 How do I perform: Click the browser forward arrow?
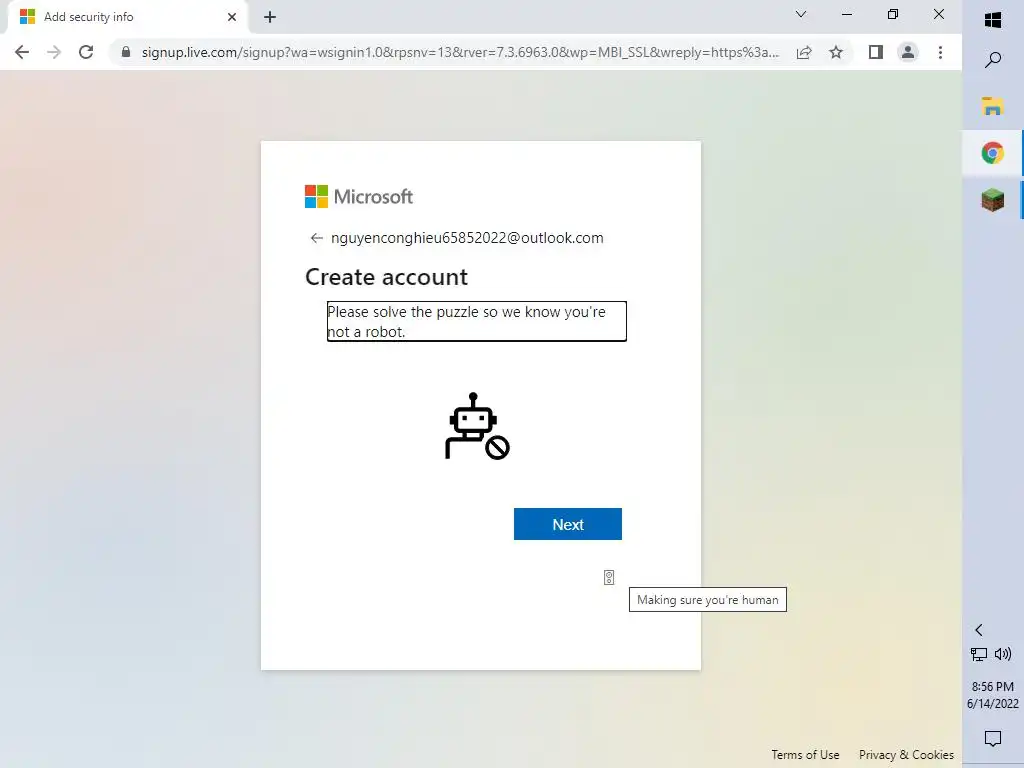54,52
